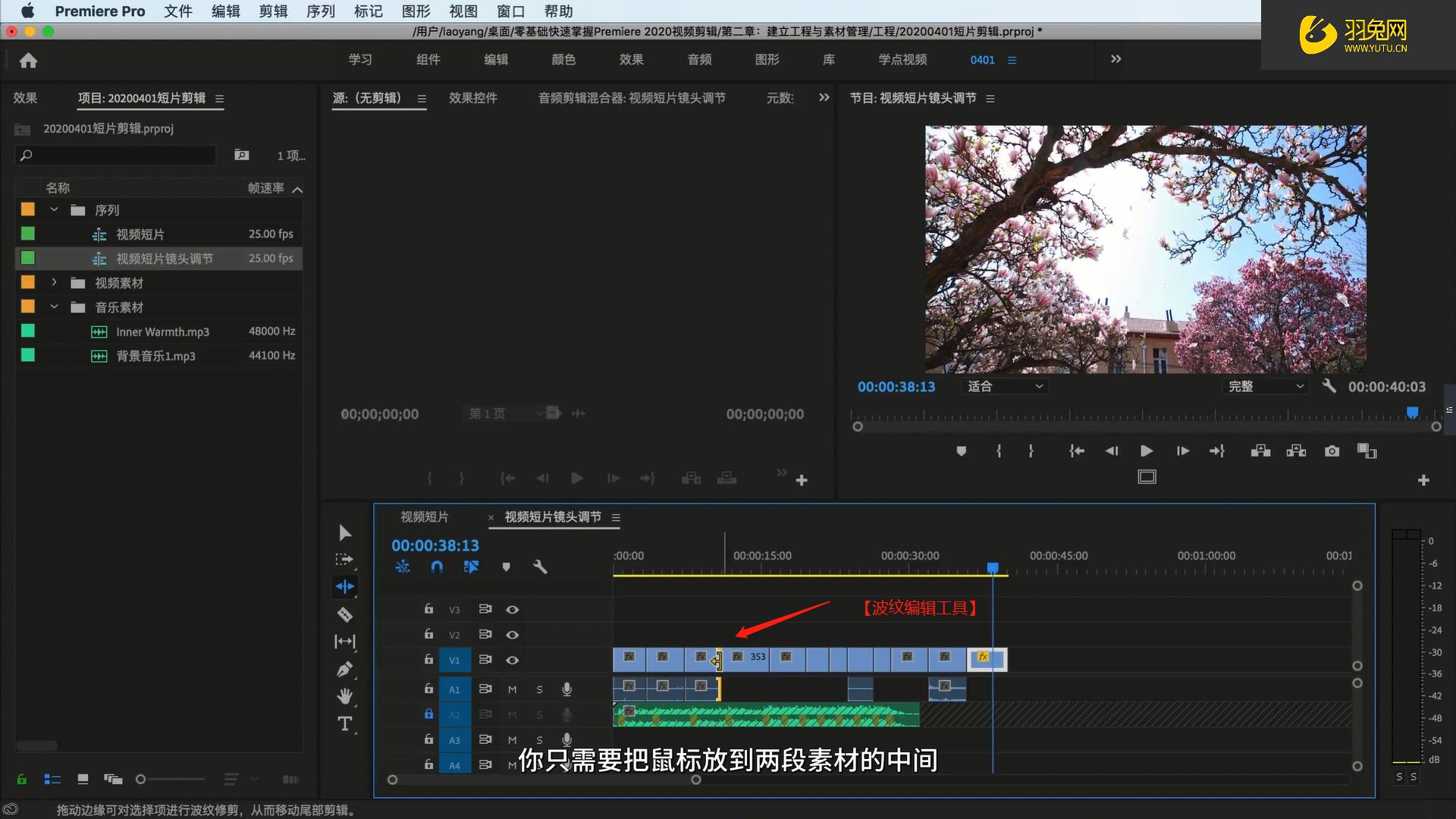1456x819 pixels.
Task: Click the Lift button in program monitor
Action: pyautogui.click(x=1260, y=451)
